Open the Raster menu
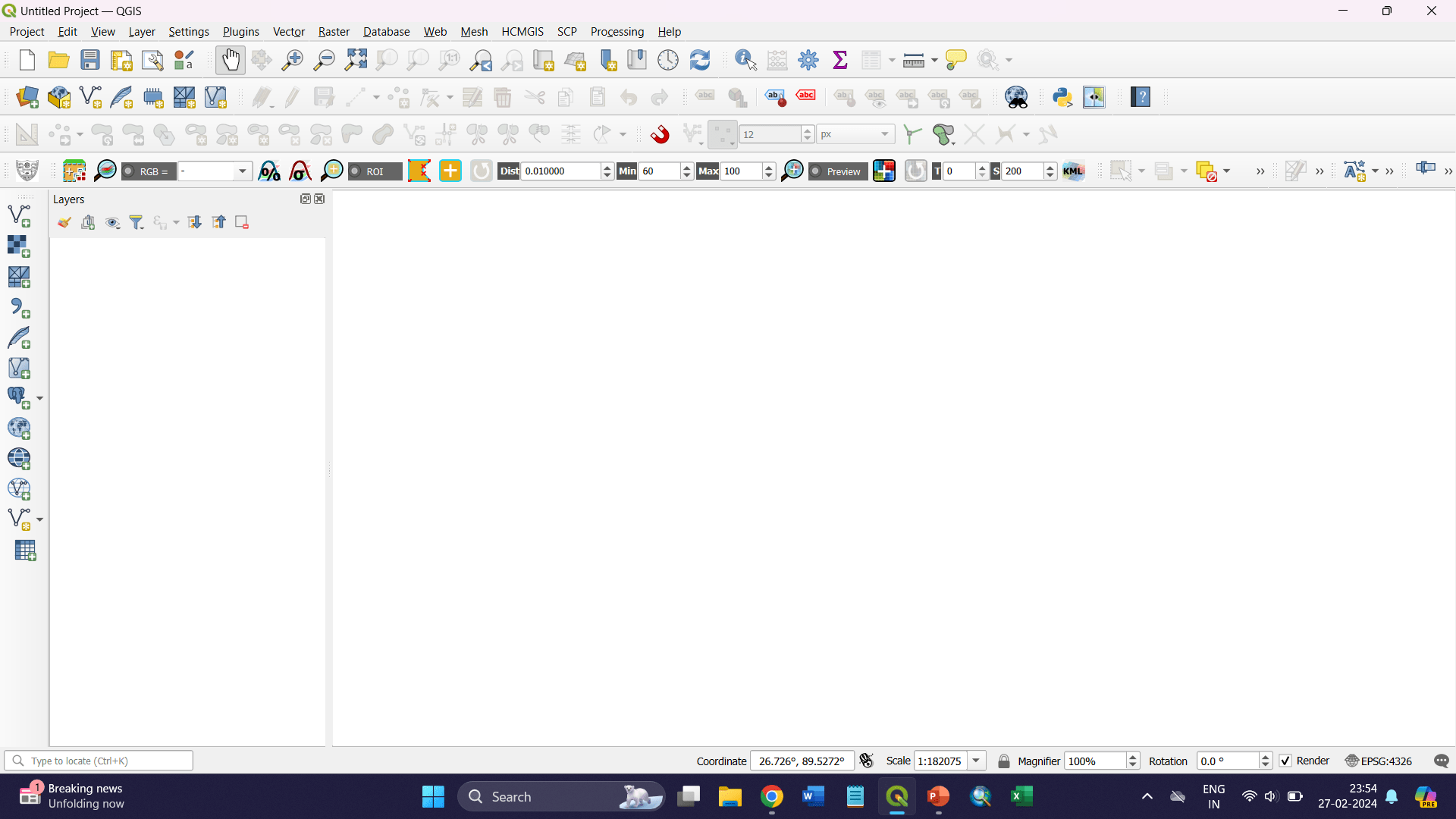This screenshot has height=819, width=1456. (334, 32)
